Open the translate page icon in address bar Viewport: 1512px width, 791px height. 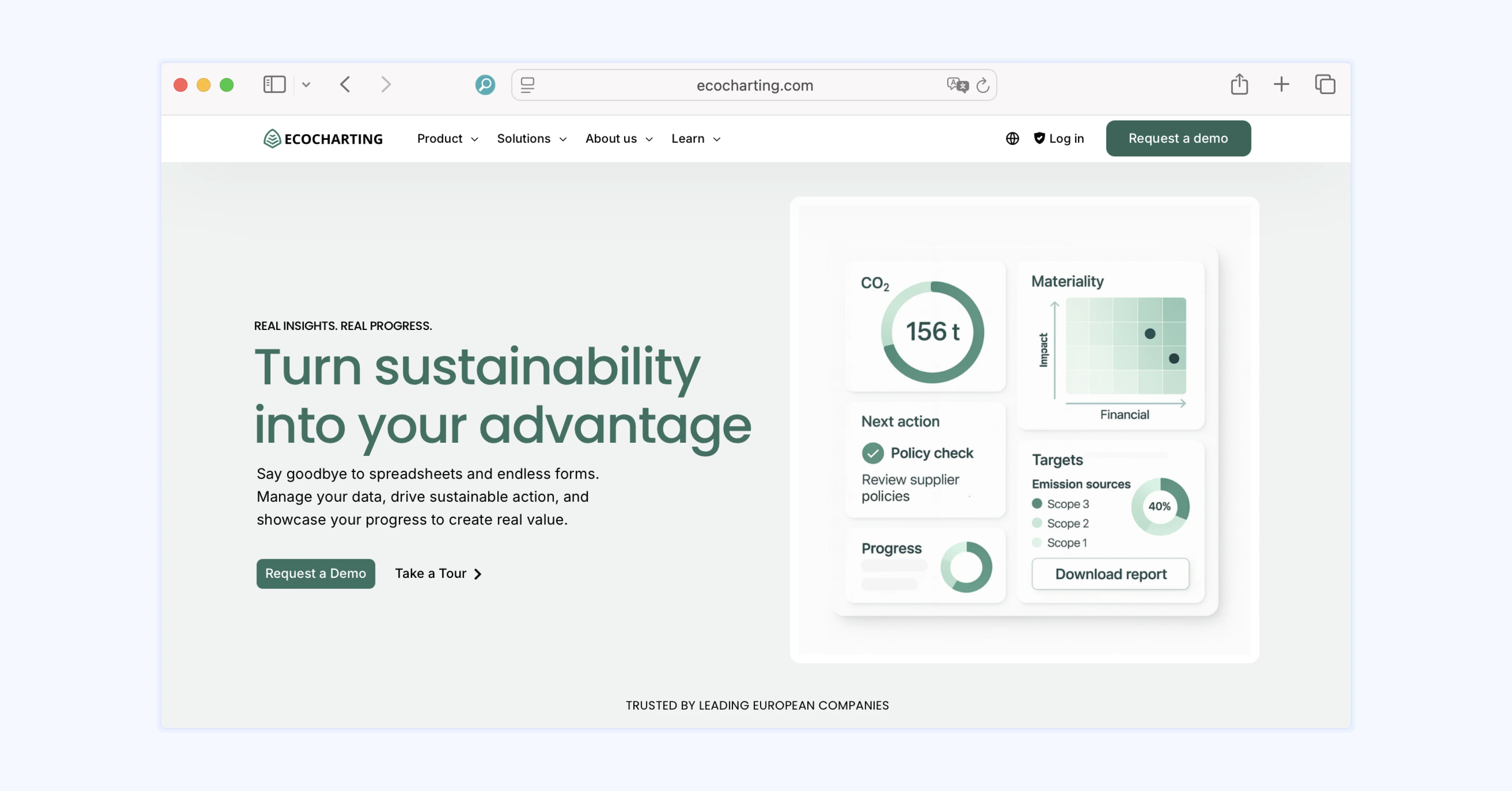pos(957,85)
